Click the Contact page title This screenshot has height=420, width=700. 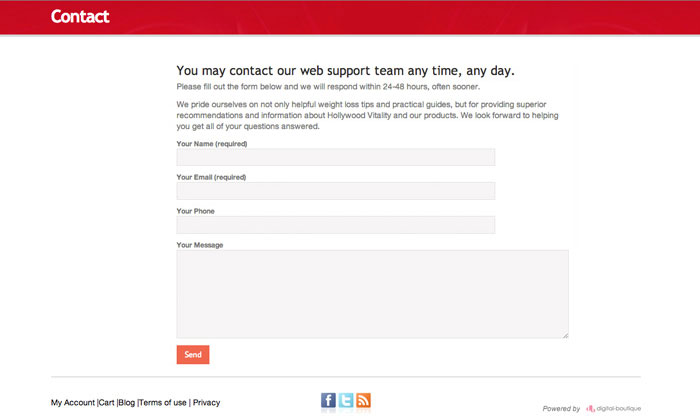(80, 16)
